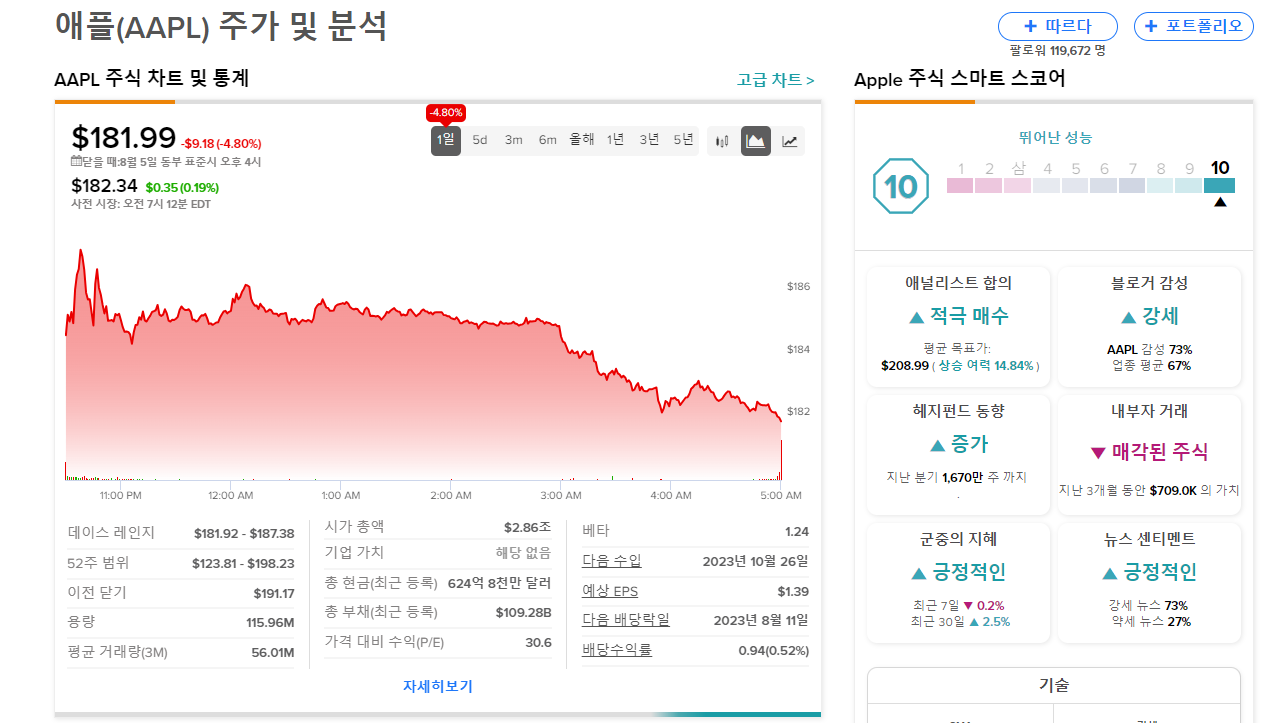Image resolution: width=1266 pixels, height=723 pixels.
Task: Select the 5d chart range
Action: point(480,140)
